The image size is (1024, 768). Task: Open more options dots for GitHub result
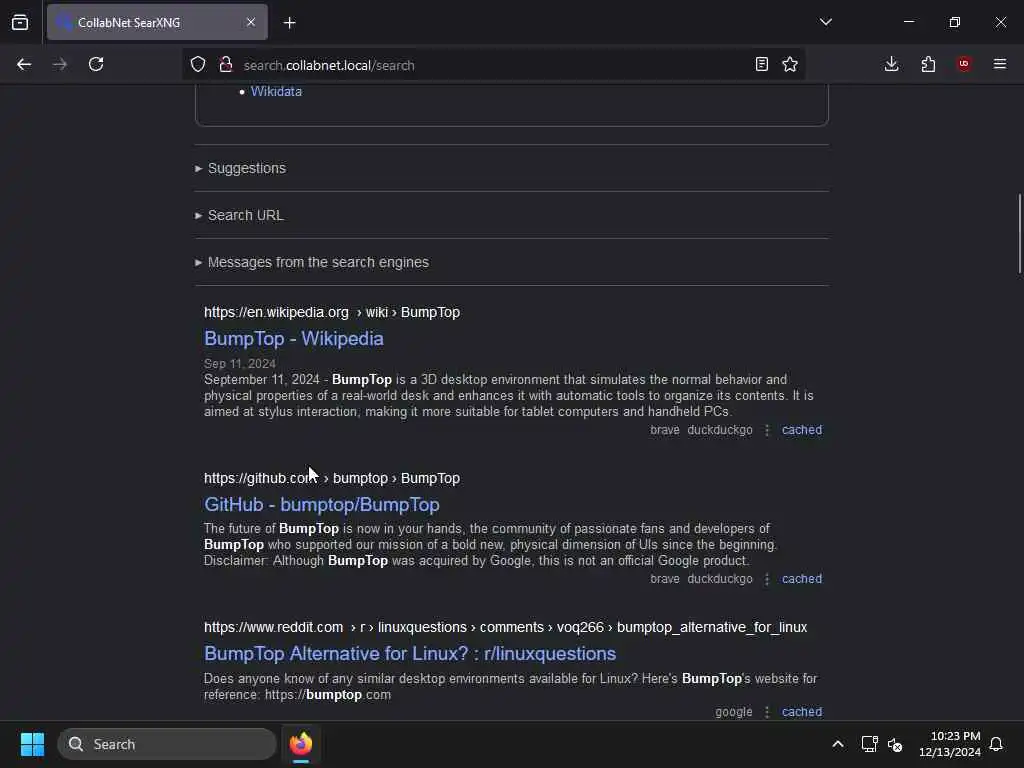tap(767, 579)
